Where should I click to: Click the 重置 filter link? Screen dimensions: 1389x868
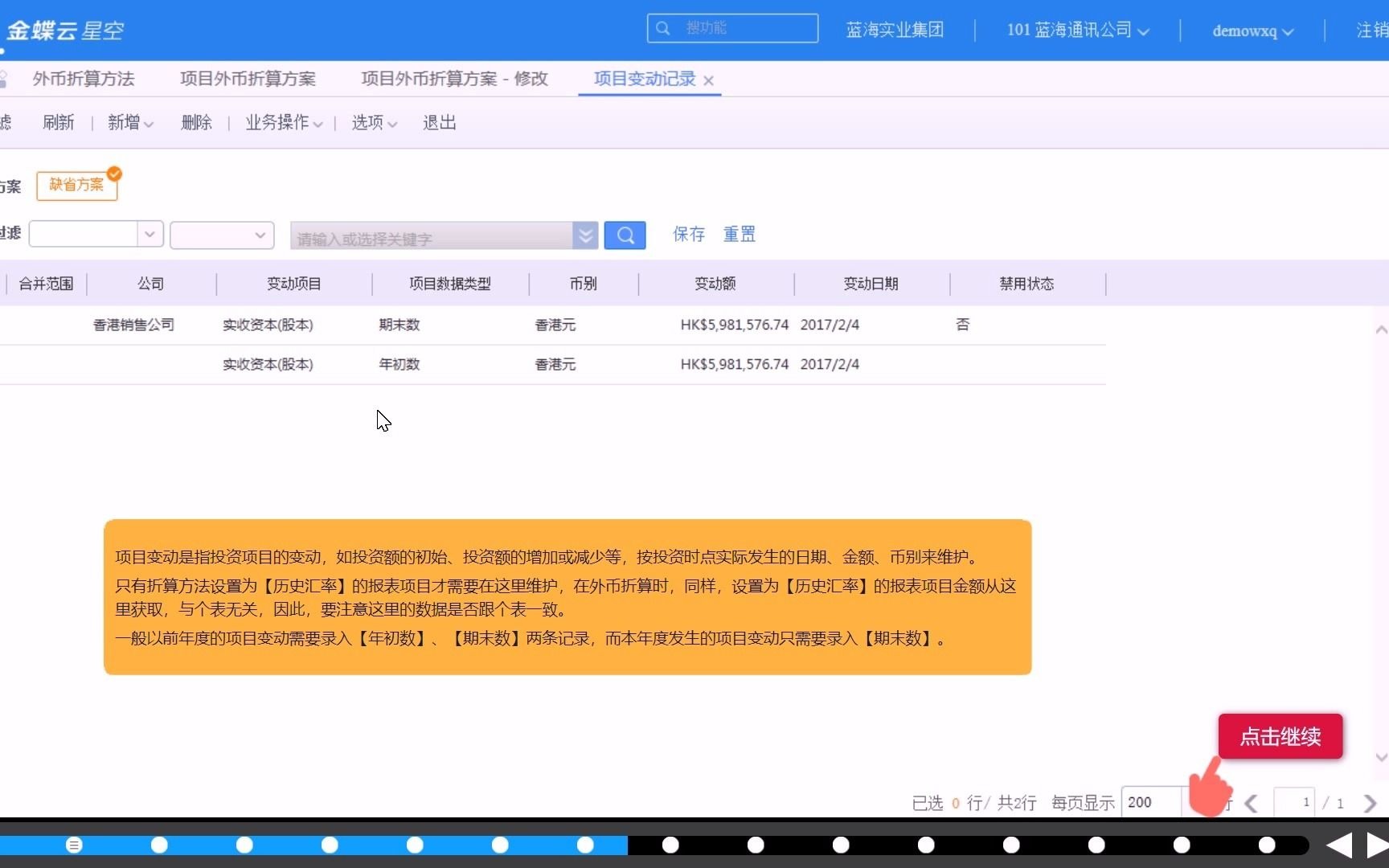point(739,234)
